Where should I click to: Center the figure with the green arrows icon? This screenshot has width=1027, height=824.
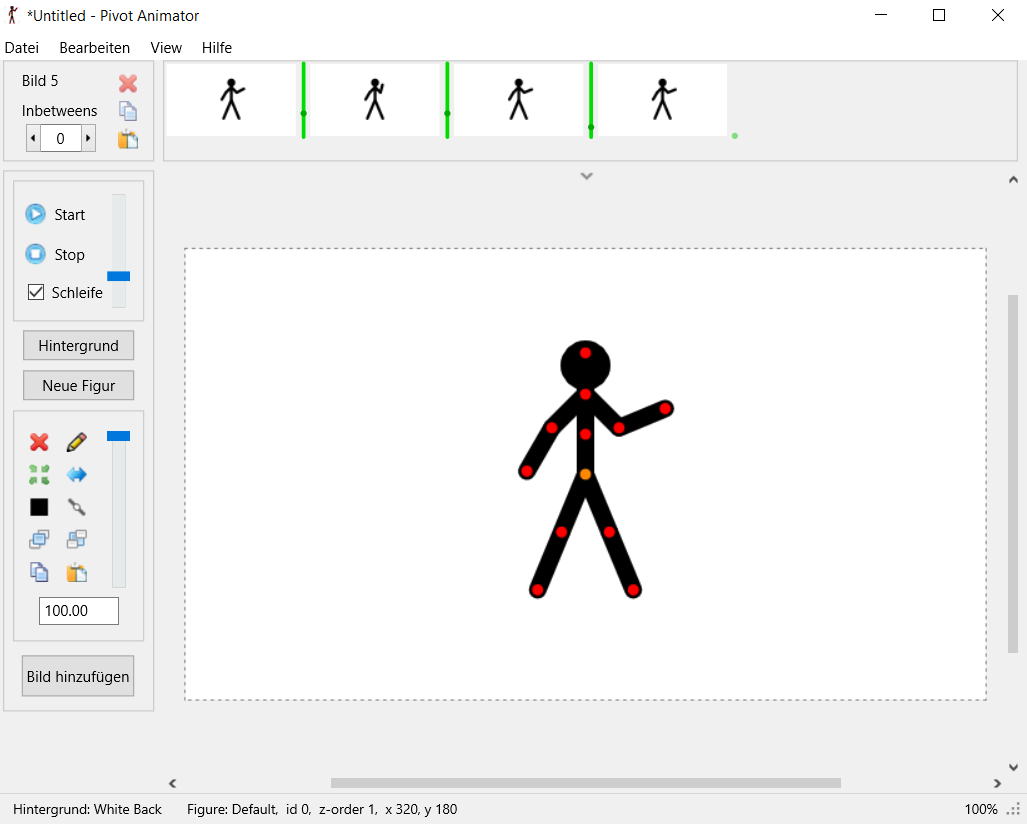pos(39,475)
